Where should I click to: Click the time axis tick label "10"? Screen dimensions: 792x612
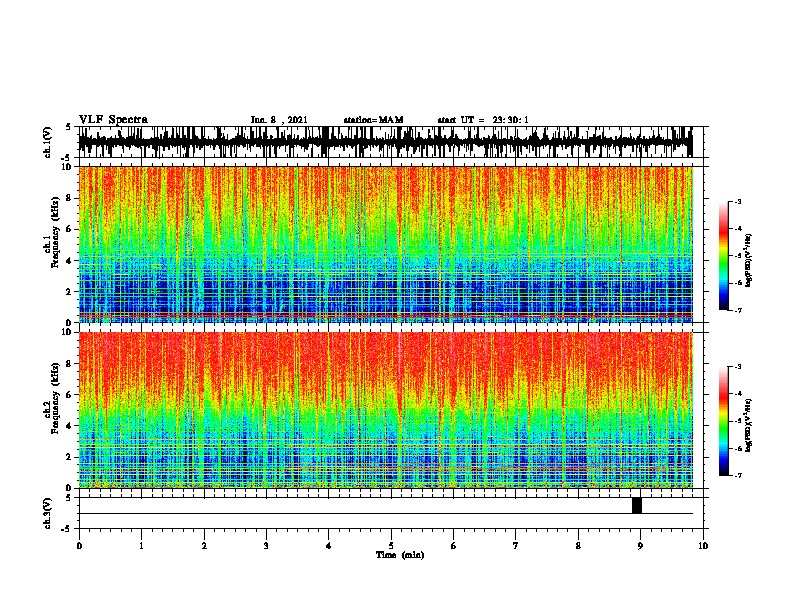(703, 545)
